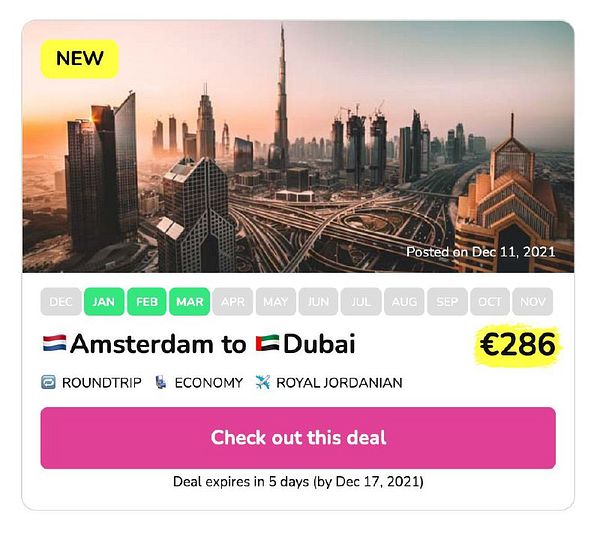Select the DEC month chip
600x533 pixels.
point(61,302)
